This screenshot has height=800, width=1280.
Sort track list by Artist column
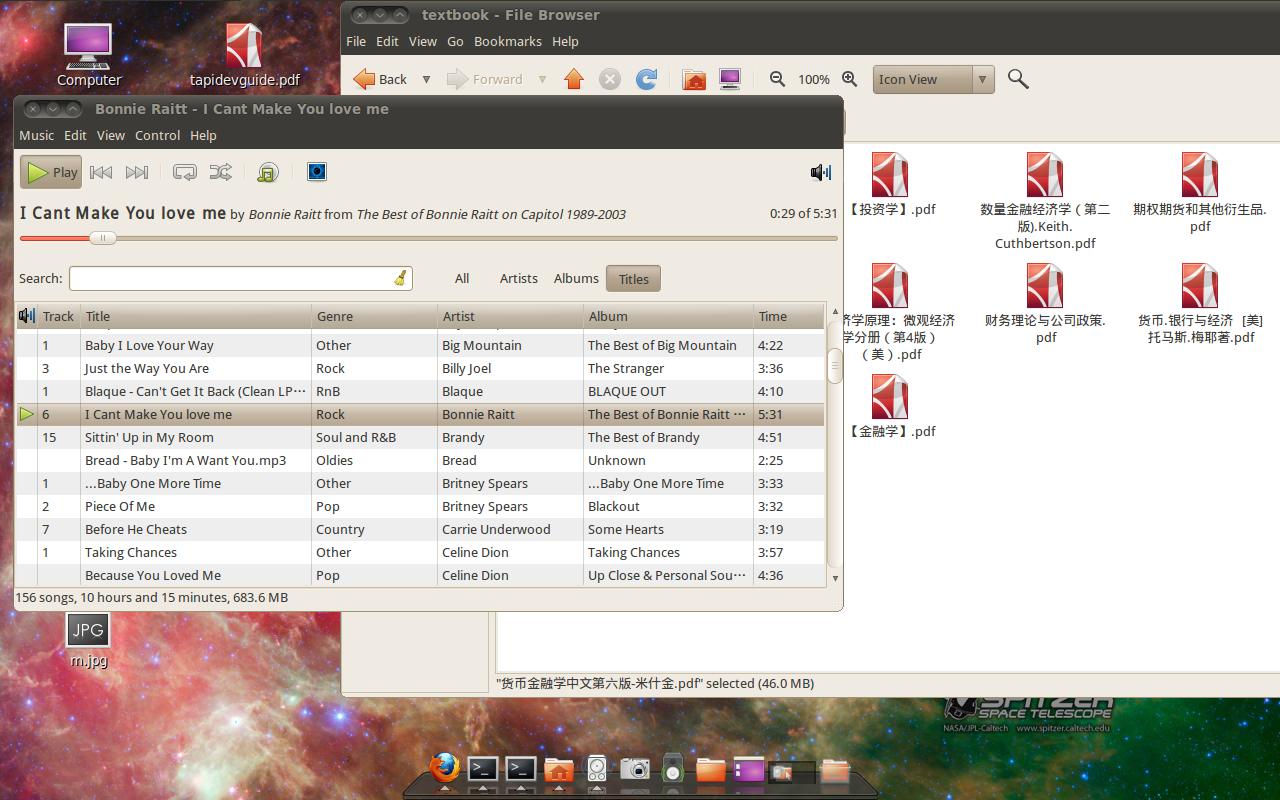510,316
